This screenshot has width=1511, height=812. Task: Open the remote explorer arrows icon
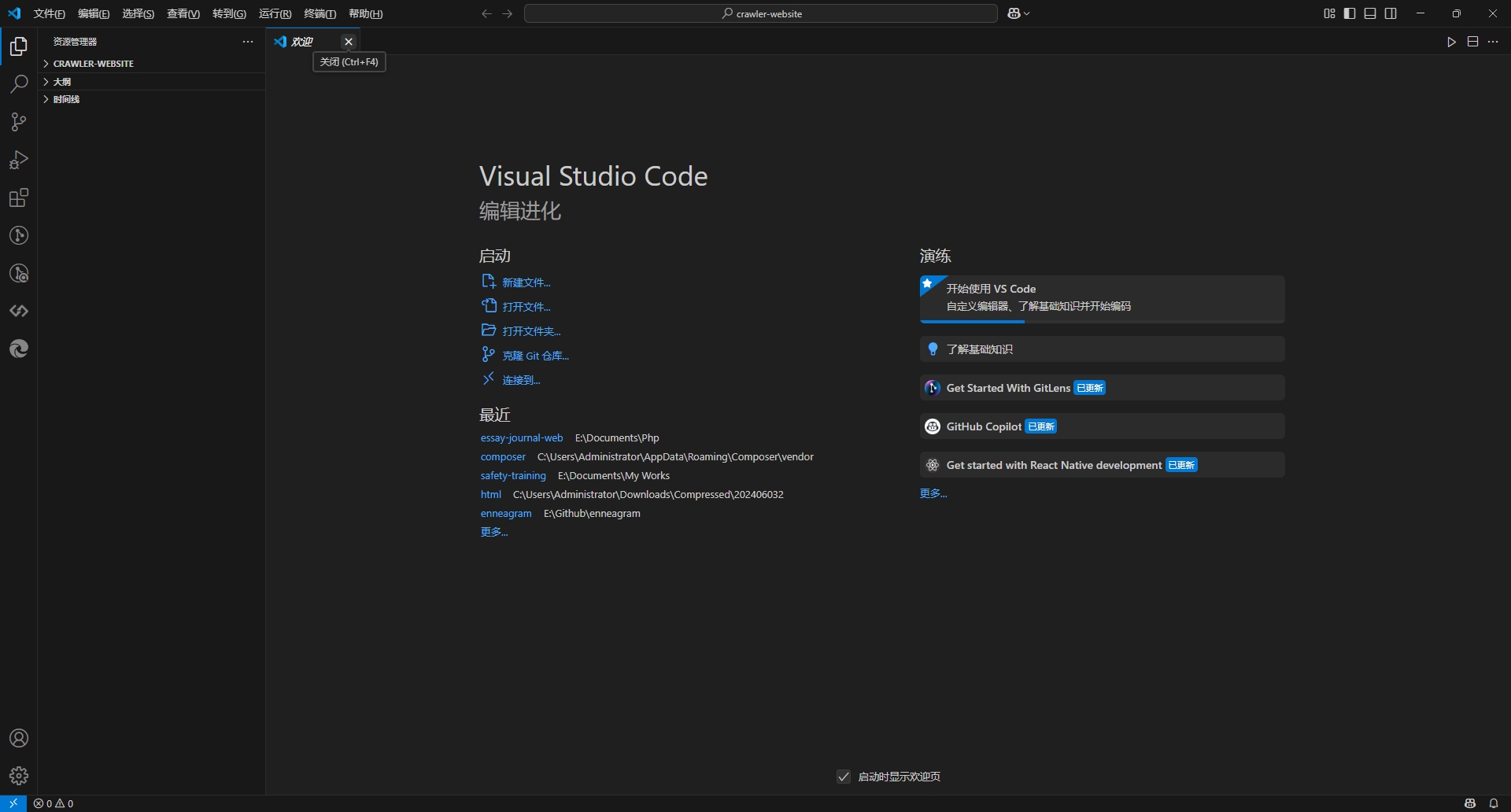coord(19,311)
